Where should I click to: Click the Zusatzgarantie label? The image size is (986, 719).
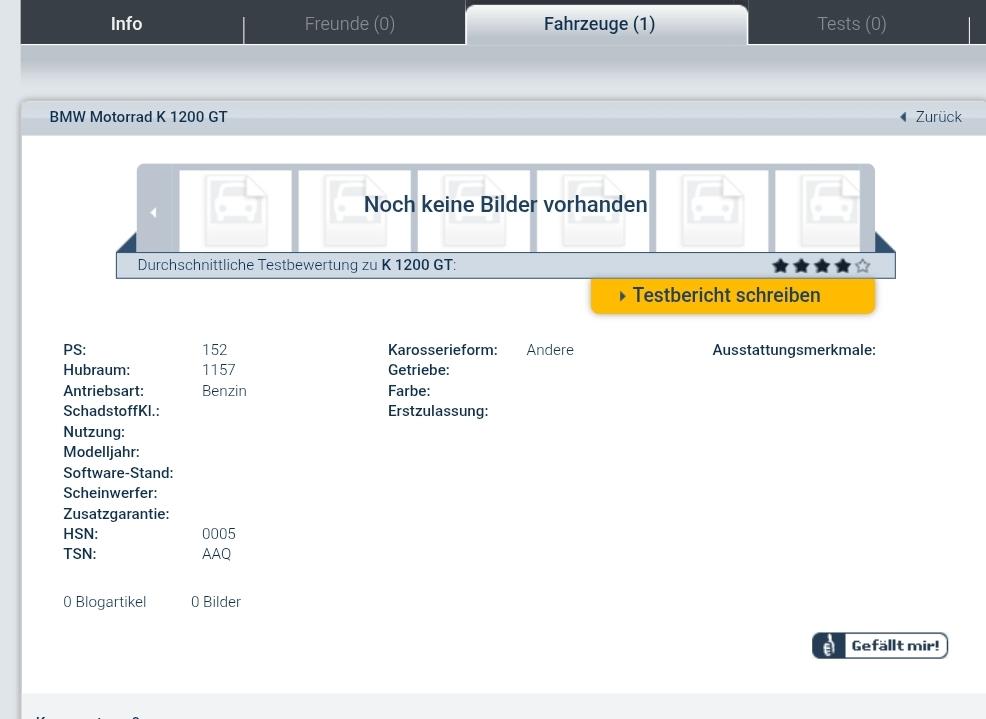point(116,514)
